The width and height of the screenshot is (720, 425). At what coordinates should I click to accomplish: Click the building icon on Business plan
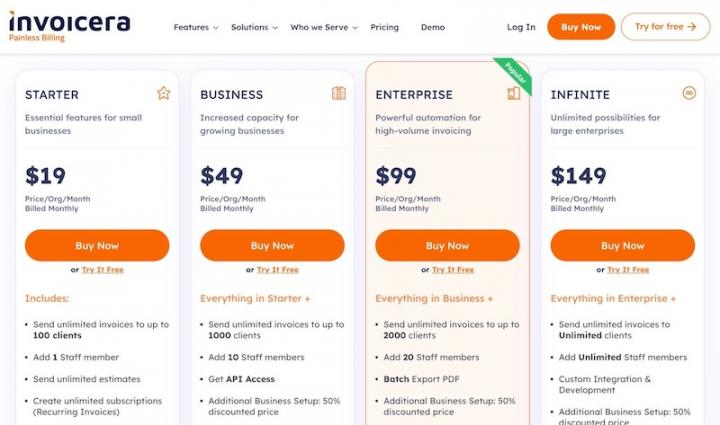point(338,93)
